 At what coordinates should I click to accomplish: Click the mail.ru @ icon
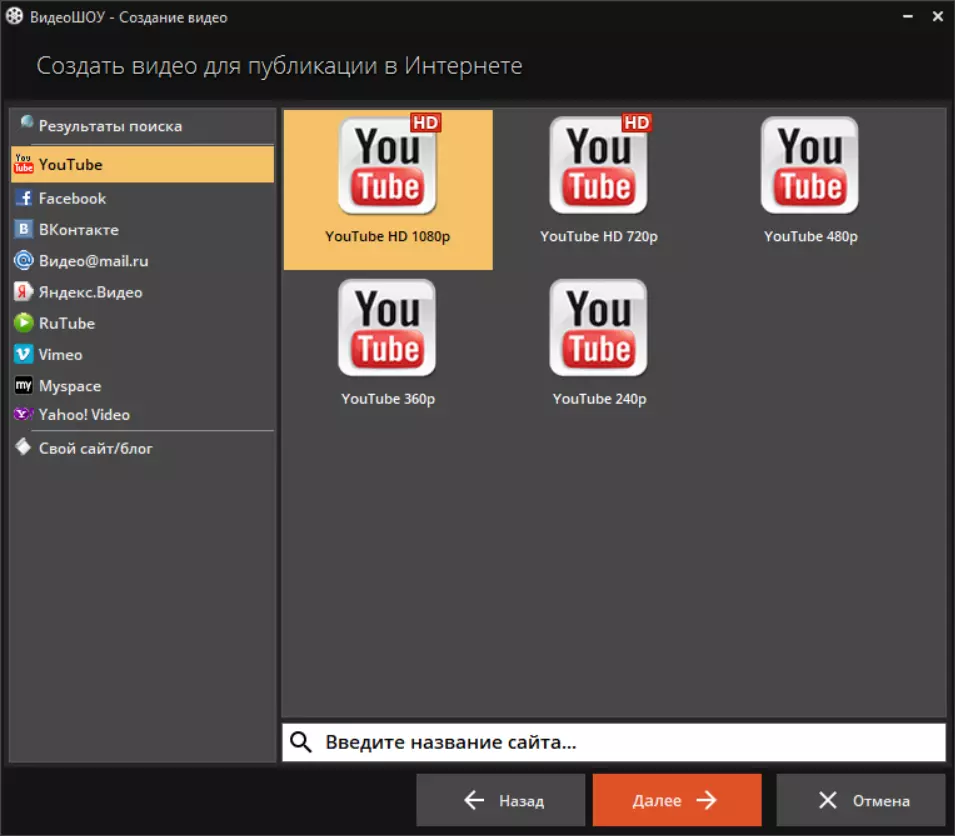coord(24,261)
